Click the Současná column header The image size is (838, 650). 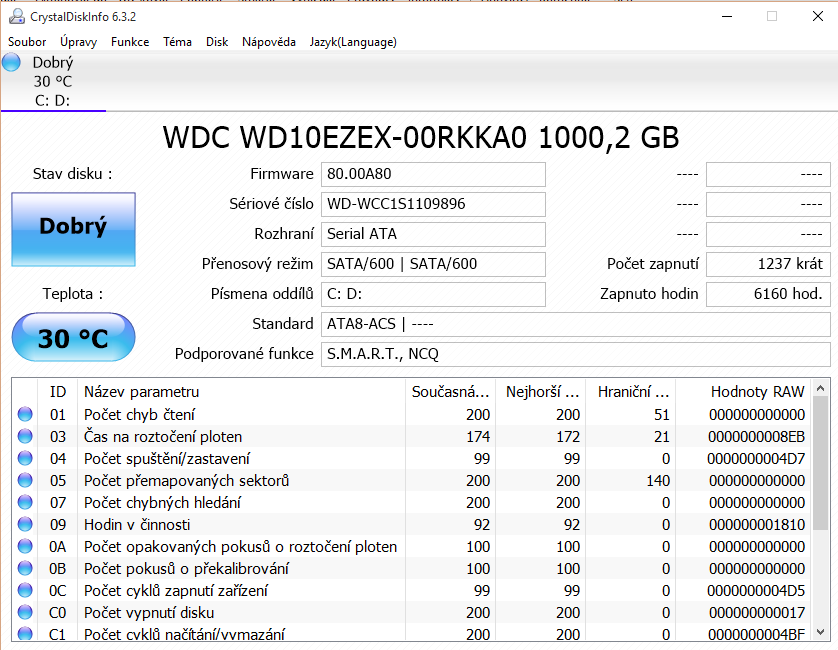point(451,392)
